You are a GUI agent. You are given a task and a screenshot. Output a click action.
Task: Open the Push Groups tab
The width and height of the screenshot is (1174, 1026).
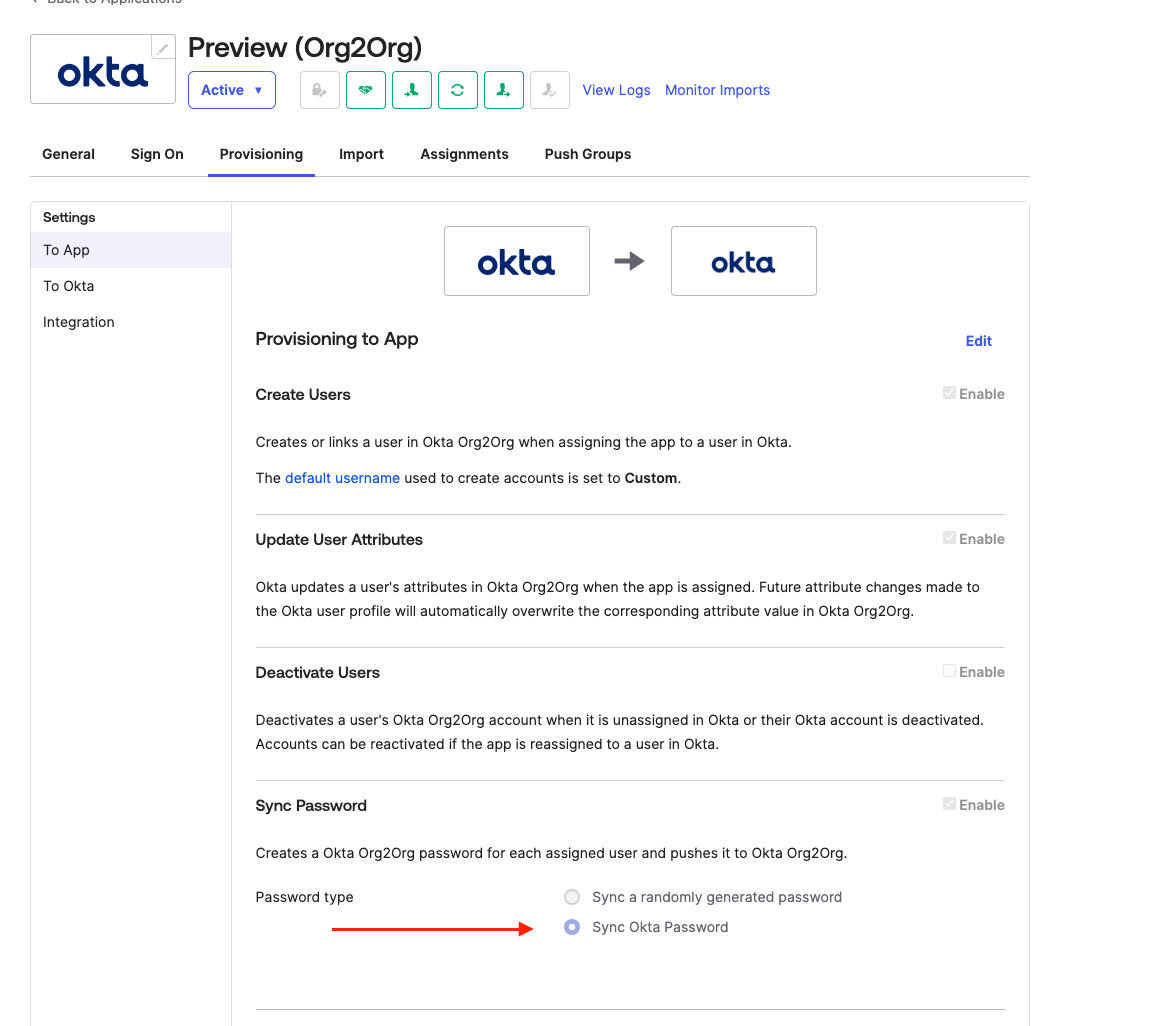point(588,154)
